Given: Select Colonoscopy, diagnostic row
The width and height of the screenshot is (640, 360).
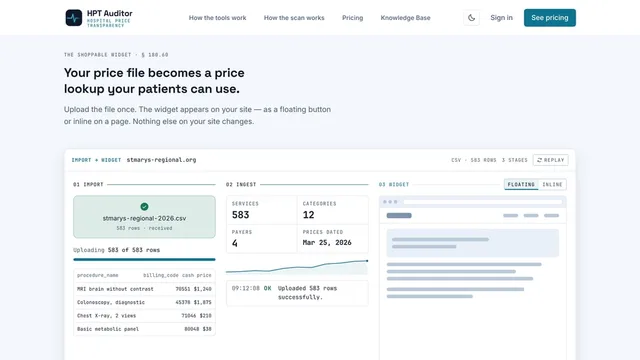Looking at the screenshot, I should [x=144, y=302].
